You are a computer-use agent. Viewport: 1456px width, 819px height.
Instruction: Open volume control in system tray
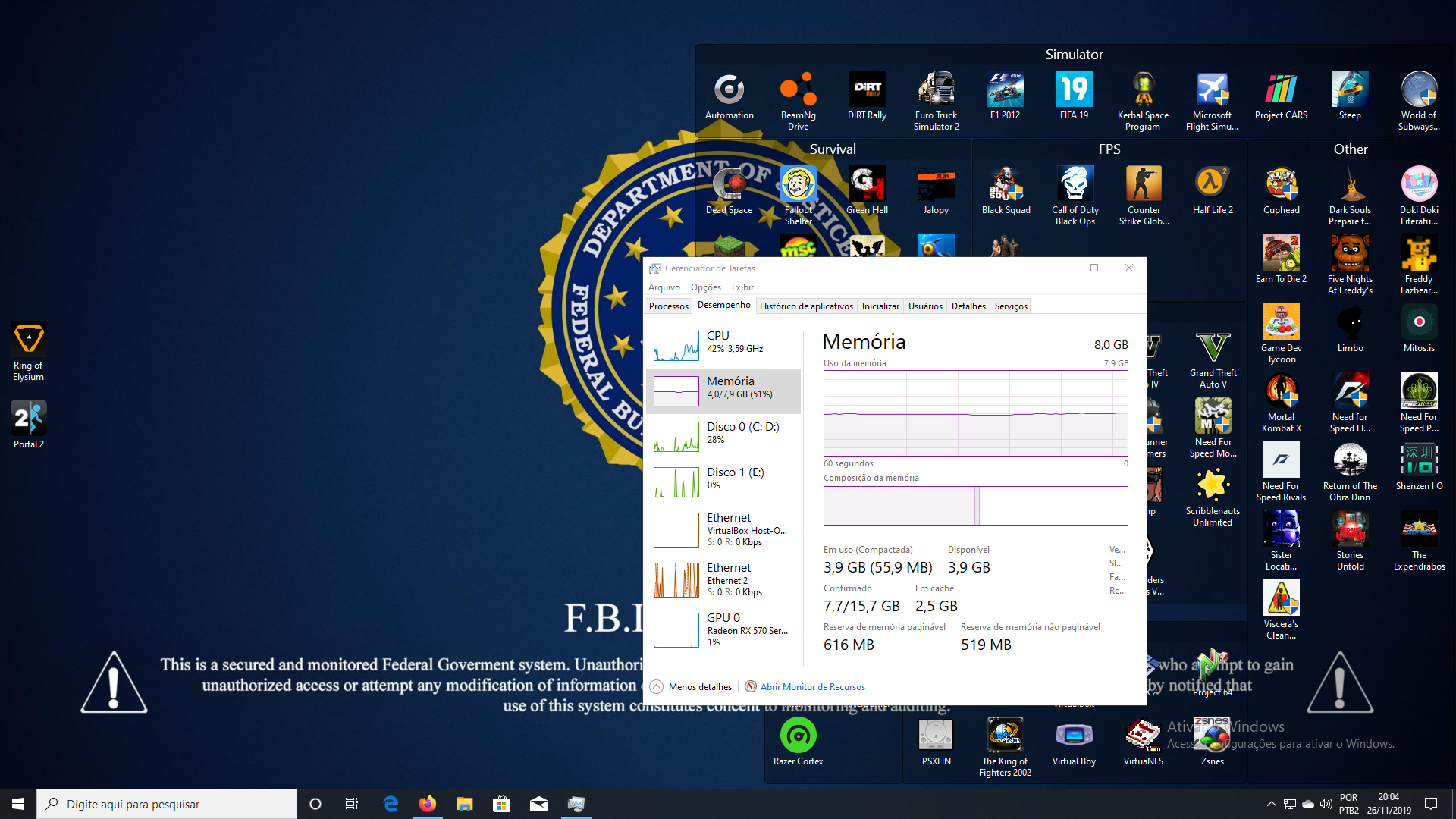[x=1326, y=804]
